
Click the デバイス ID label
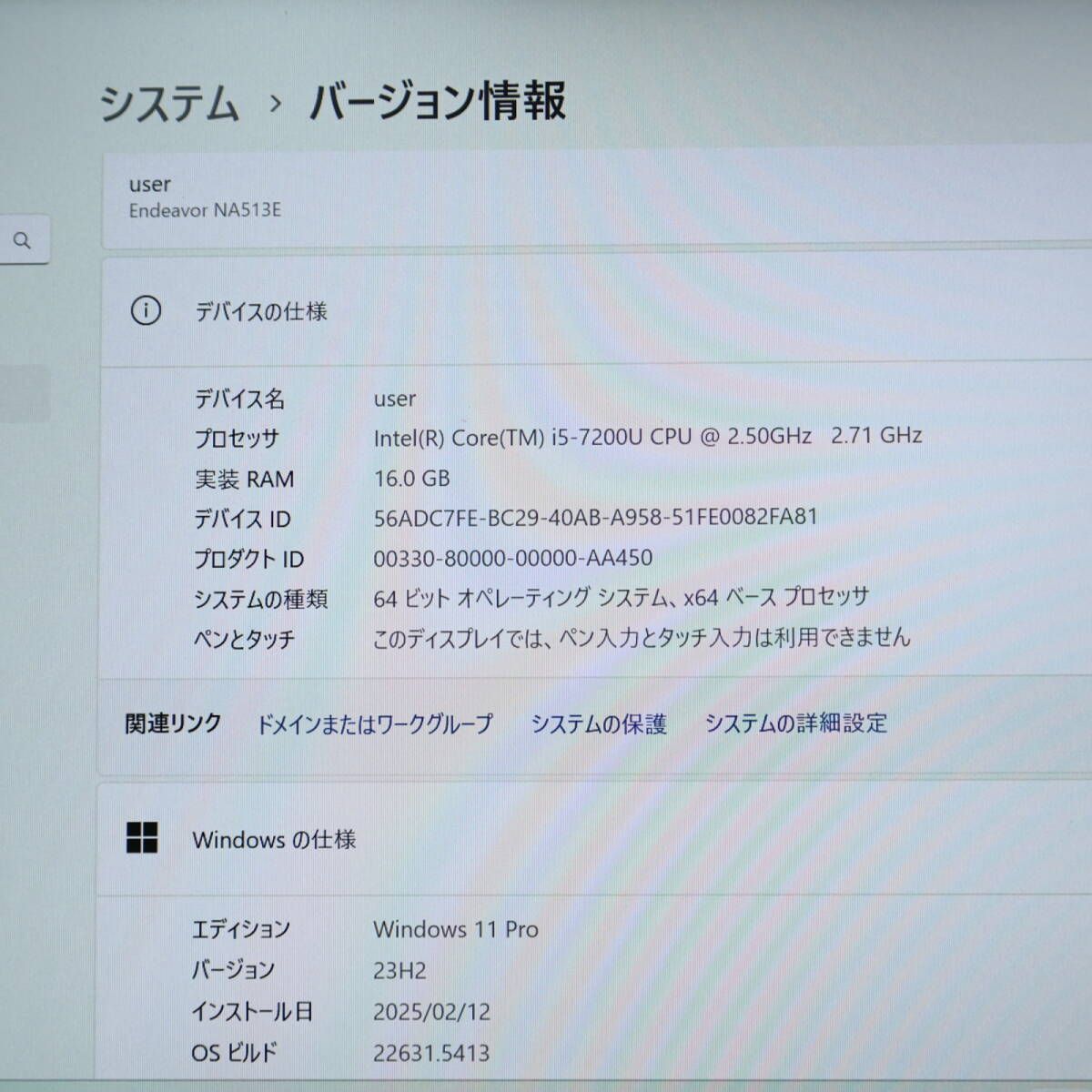pyautogui.click(x=242, y=519)
